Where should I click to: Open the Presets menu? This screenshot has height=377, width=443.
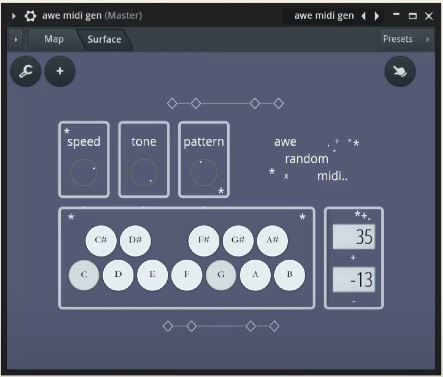398,39
